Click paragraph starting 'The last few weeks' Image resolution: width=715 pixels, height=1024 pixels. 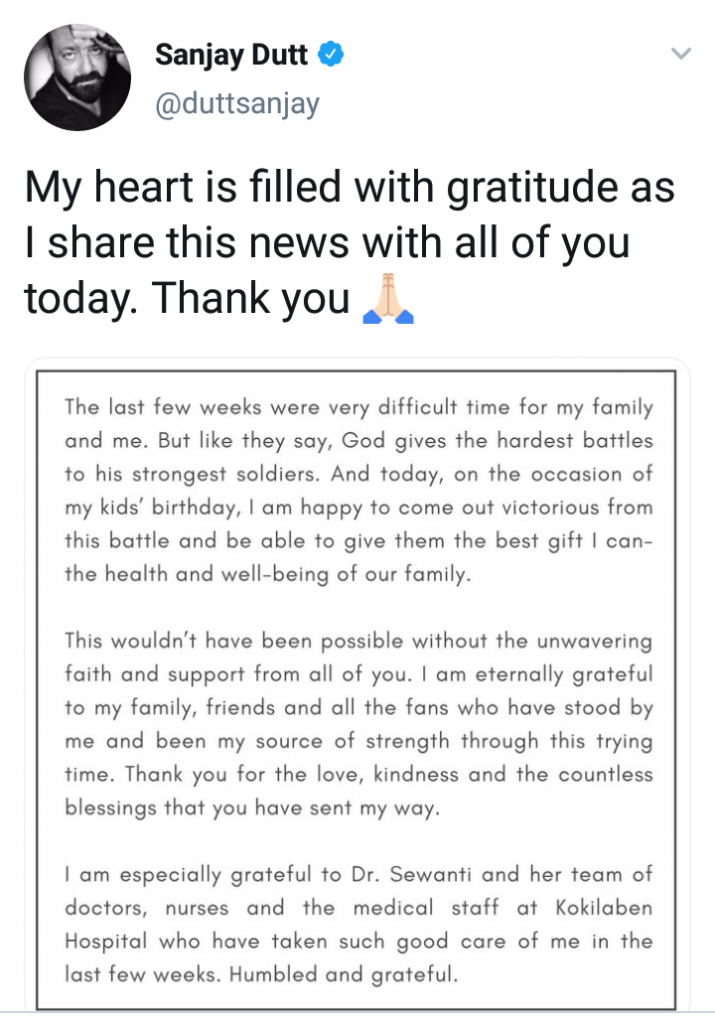point(357,492)
